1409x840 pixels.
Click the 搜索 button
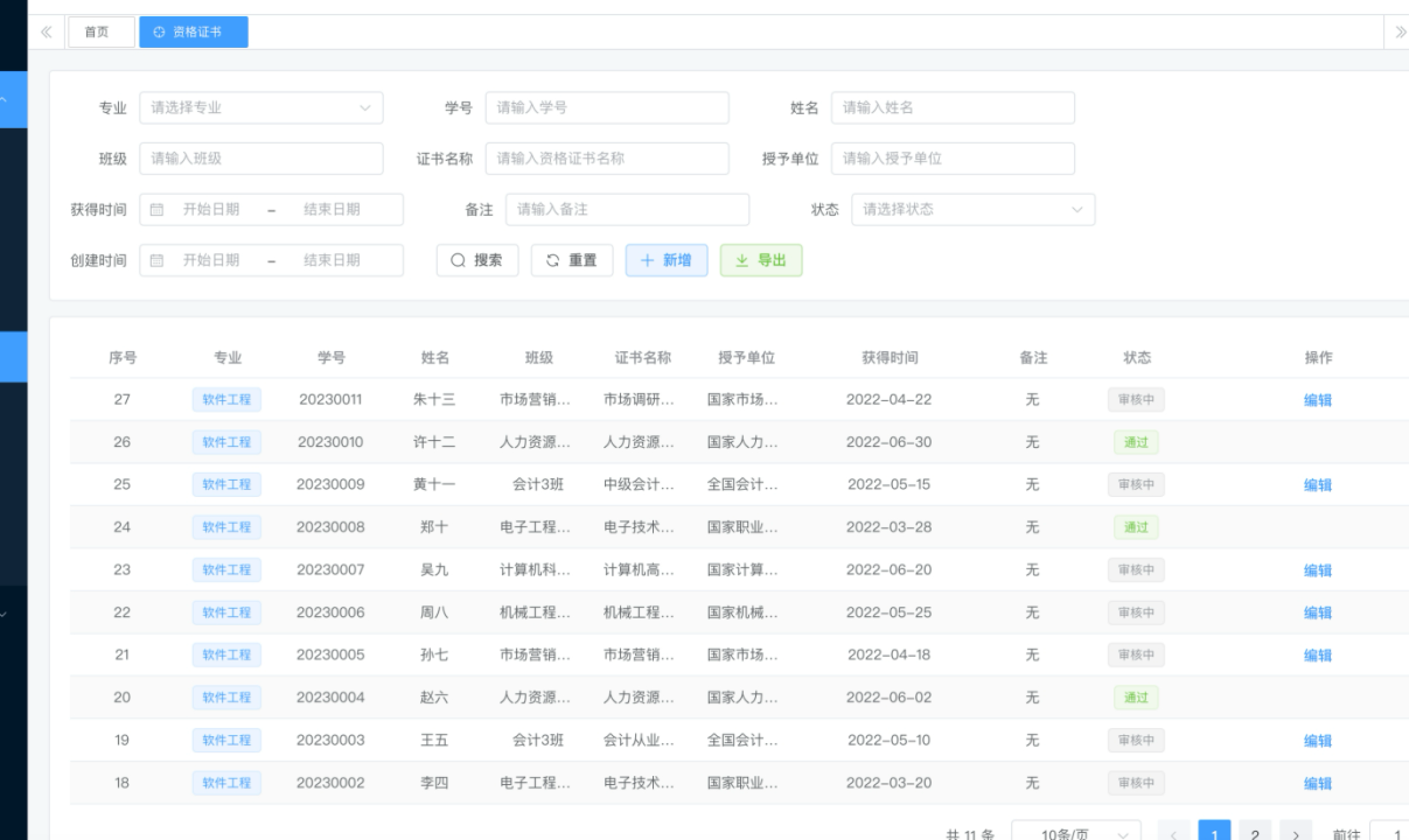[477, 260]
